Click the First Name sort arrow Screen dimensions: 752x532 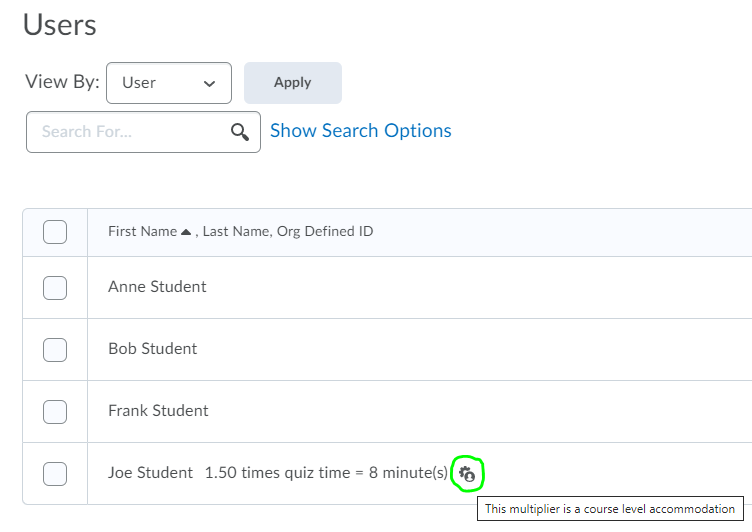186,232
